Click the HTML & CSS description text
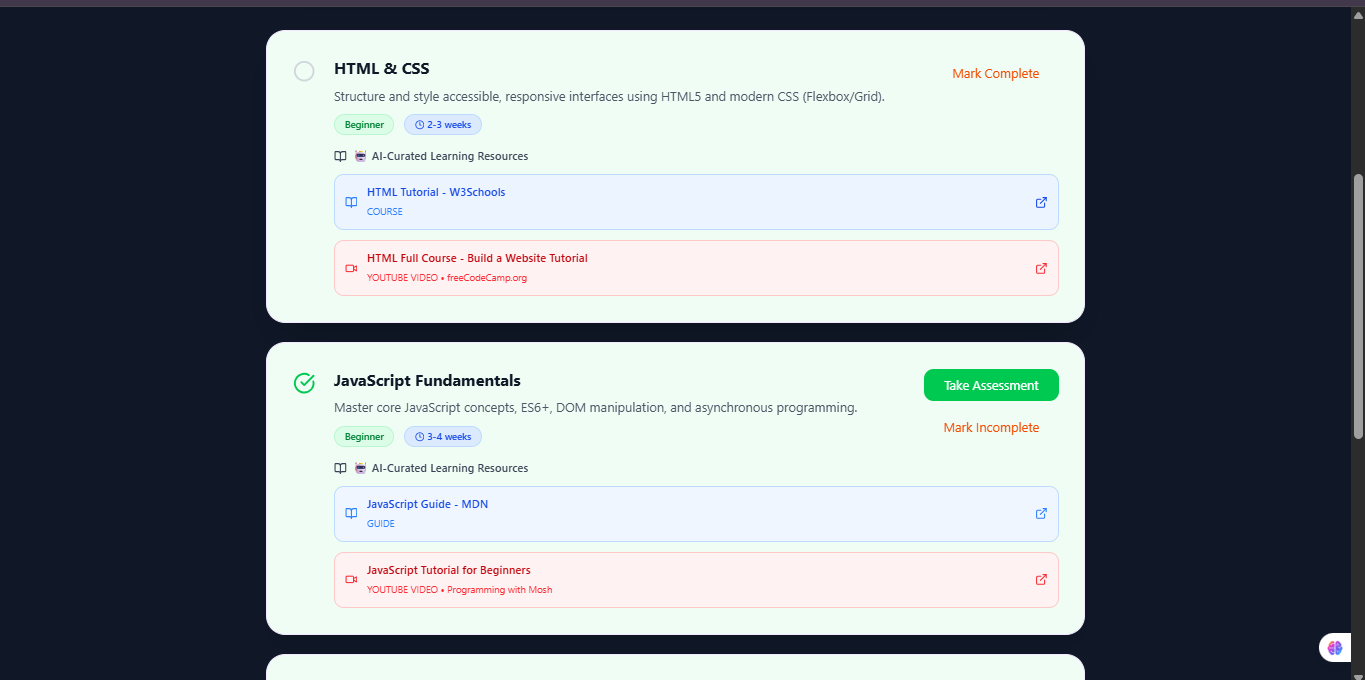Screen dimensions: 1365x680 tap(609, 97)
